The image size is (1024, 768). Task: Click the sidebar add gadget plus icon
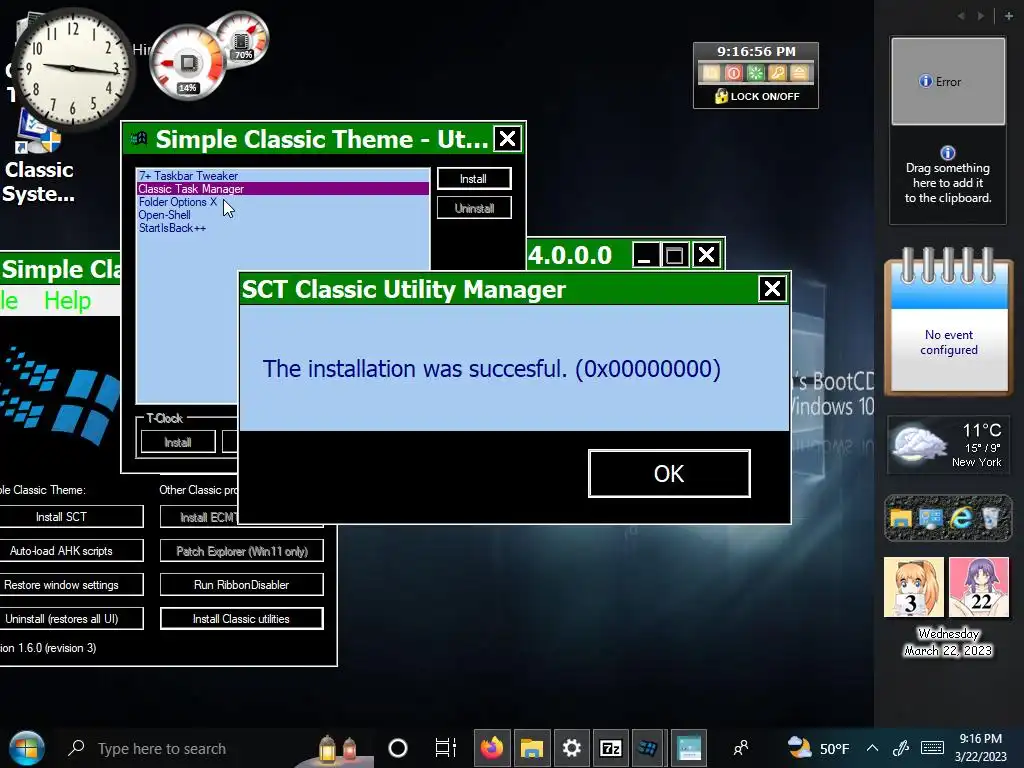(1008, 16)
